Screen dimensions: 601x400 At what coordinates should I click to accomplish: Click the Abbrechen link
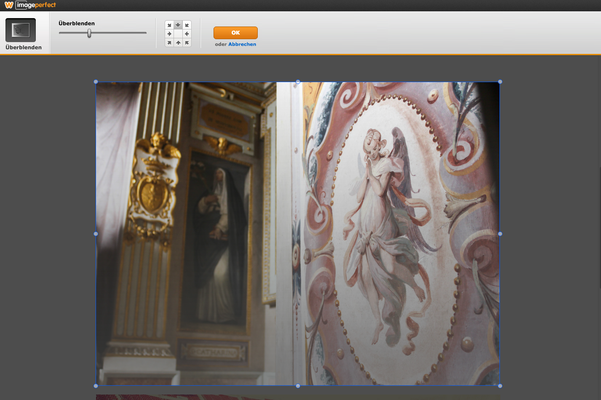pos(242,44)
